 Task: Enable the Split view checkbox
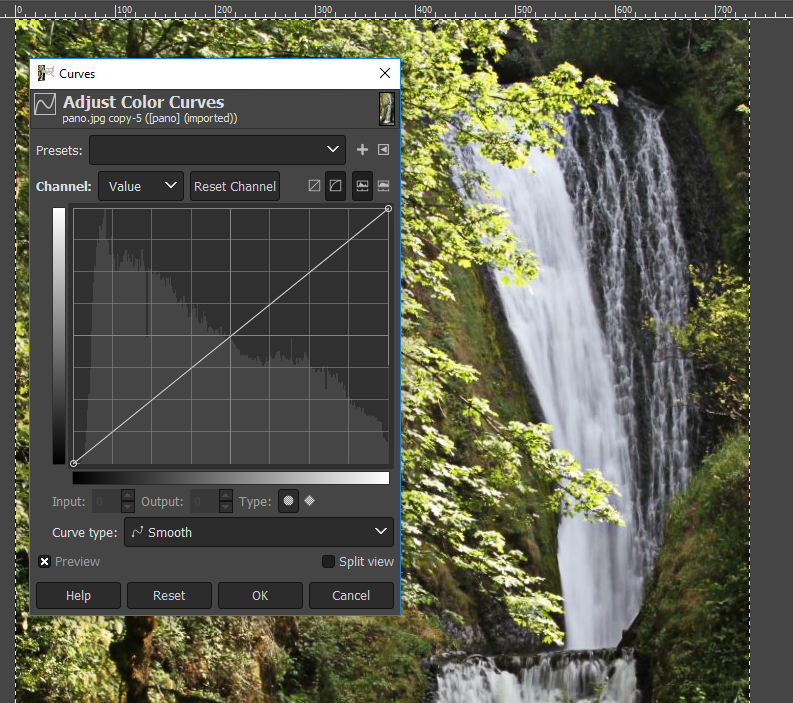coord(328,561)
